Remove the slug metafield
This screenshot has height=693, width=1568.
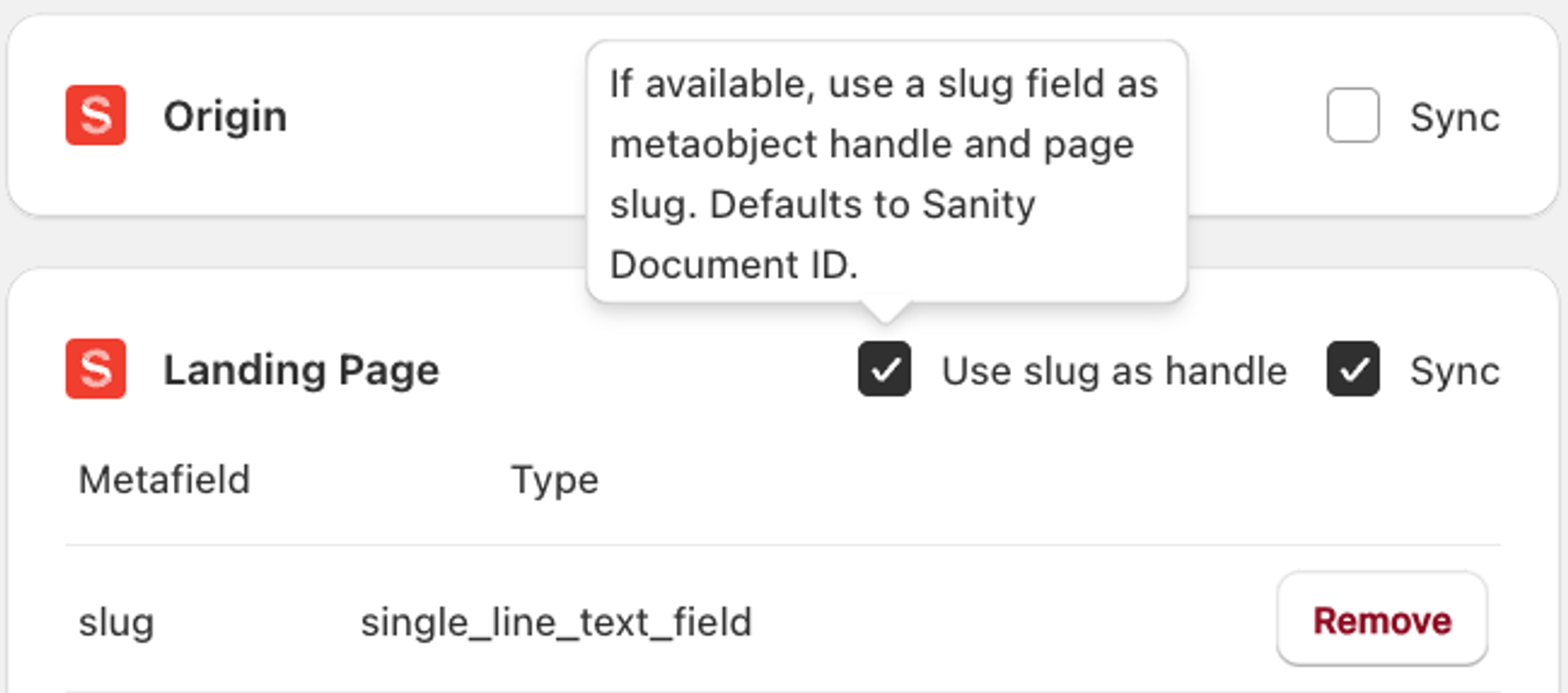coord(1381,620)
